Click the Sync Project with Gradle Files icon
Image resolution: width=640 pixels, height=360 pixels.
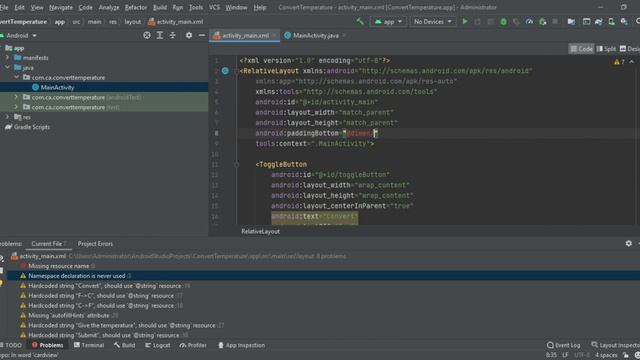coord(599,22)
